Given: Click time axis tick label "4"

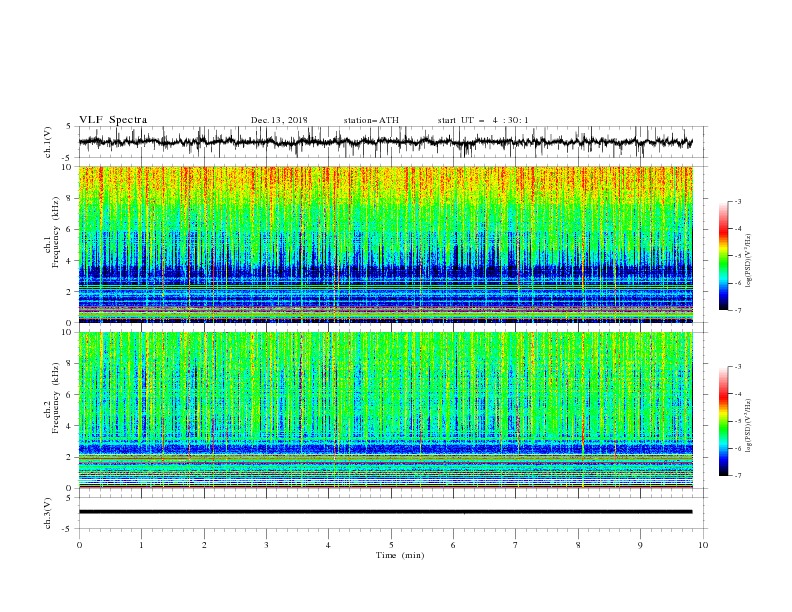Looking at the screenshot, I should click(328, 545).
